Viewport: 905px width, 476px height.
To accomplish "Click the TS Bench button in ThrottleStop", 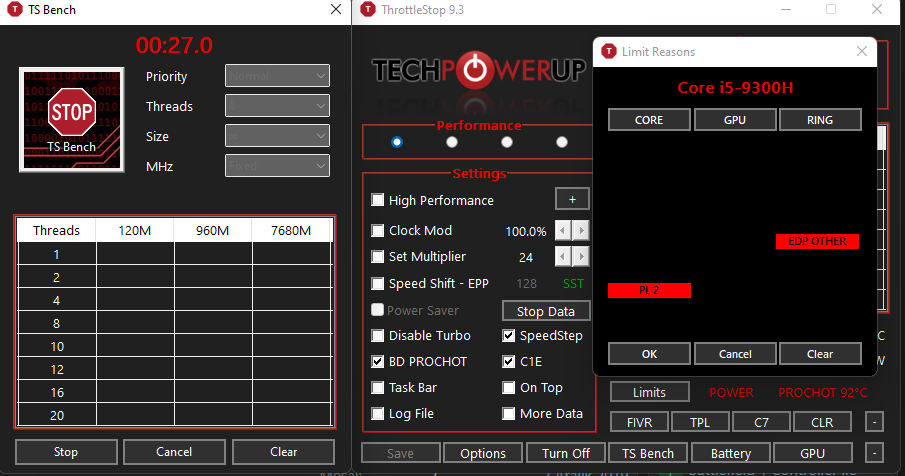I will click(648, 453).
